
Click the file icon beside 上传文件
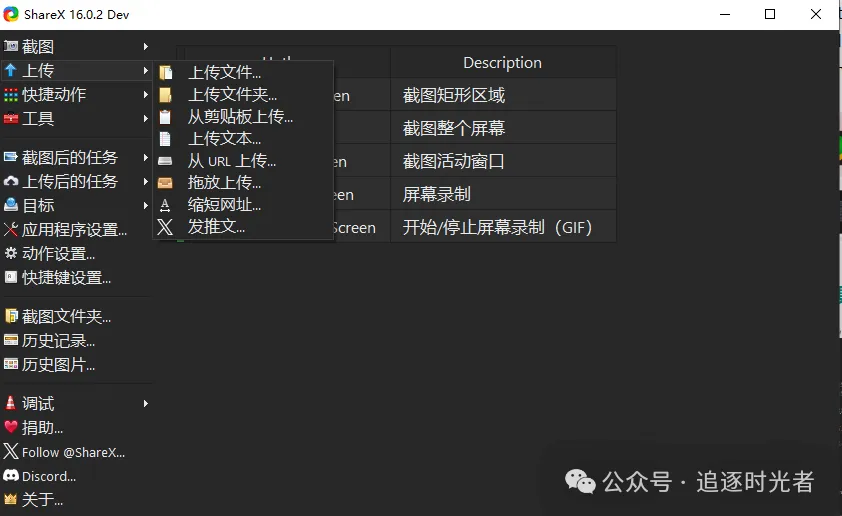tap(165, 72)
